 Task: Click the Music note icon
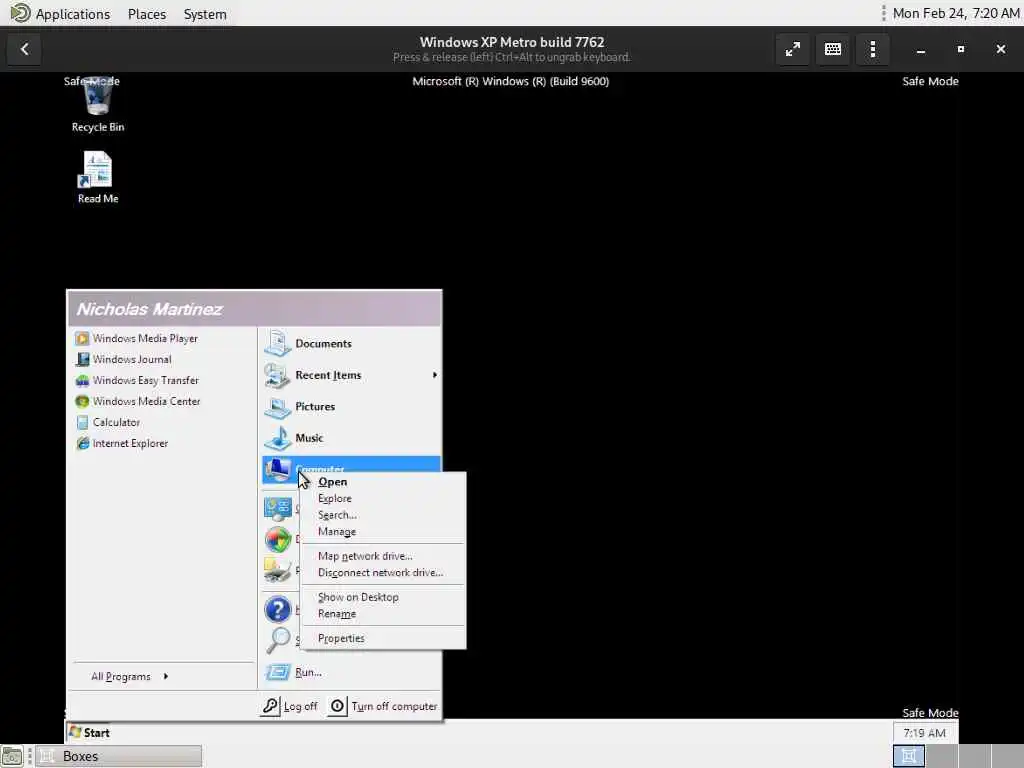(x=278, y=438)
